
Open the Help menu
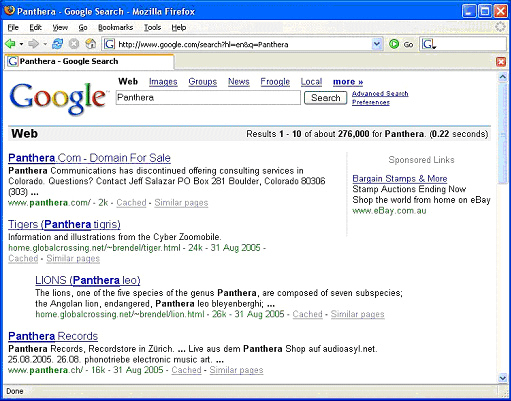[179, 28]
